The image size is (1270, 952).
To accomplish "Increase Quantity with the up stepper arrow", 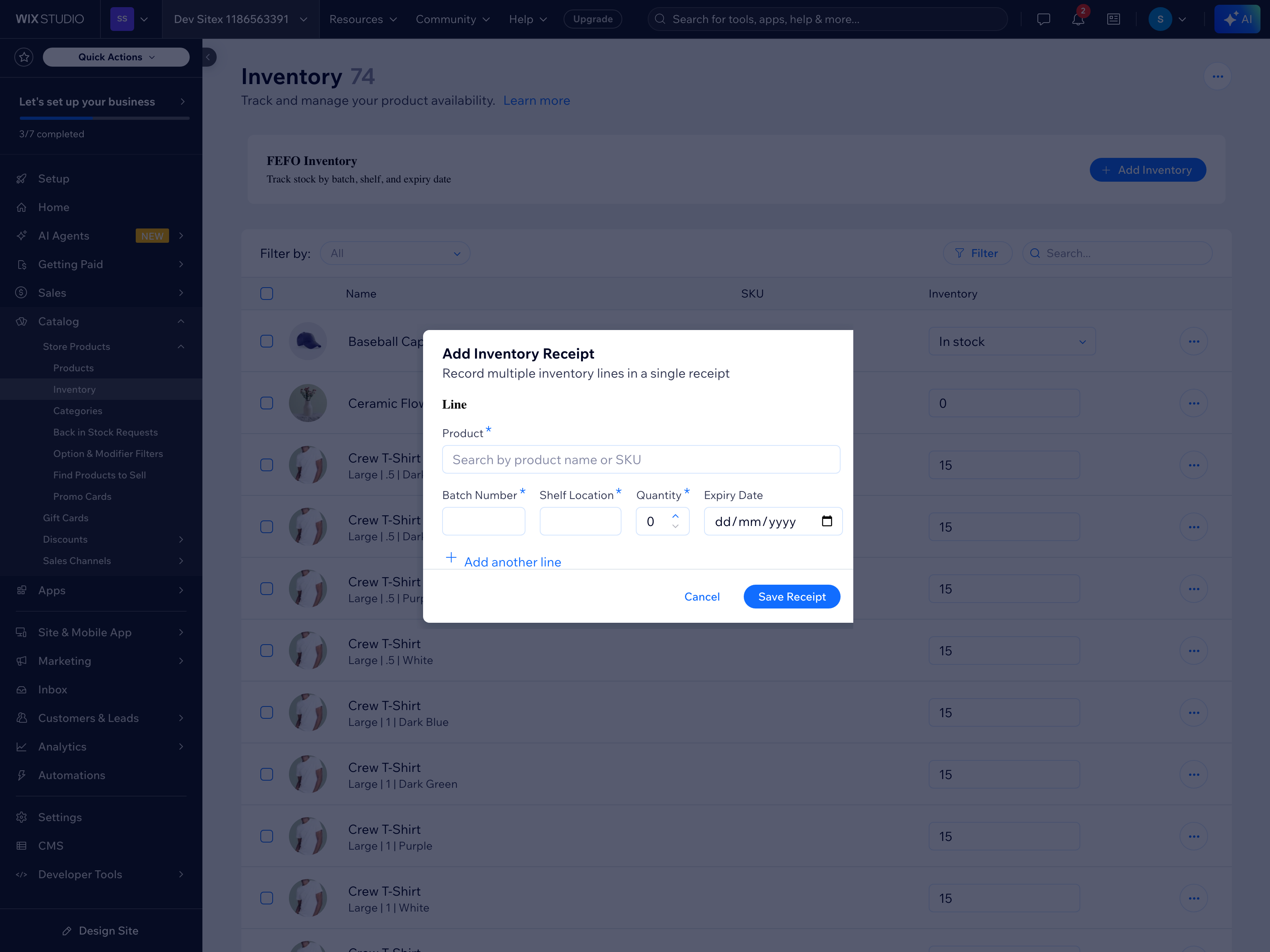I will (675, 516).
